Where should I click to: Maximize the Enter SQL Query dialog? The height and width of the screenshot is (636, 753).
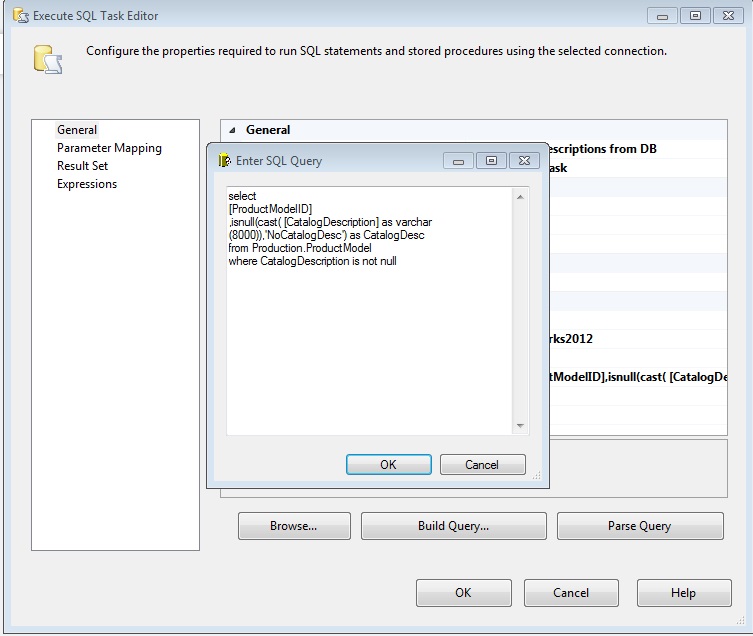coord(491,160)
